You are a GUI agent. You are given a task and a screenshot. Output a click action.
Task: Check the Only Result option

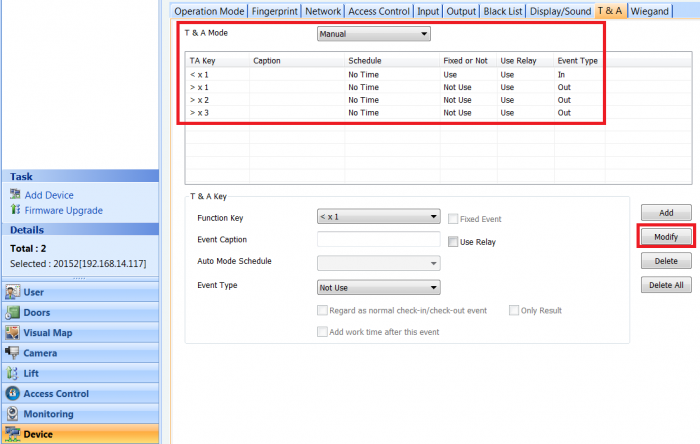[514, 311]
